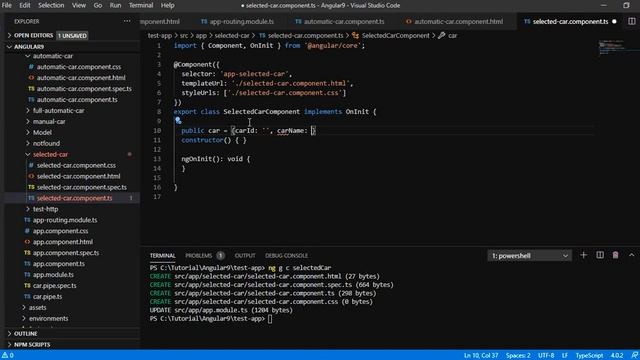640x360 pixels.
Task: Click the code minimap preview
Action: 611,47
